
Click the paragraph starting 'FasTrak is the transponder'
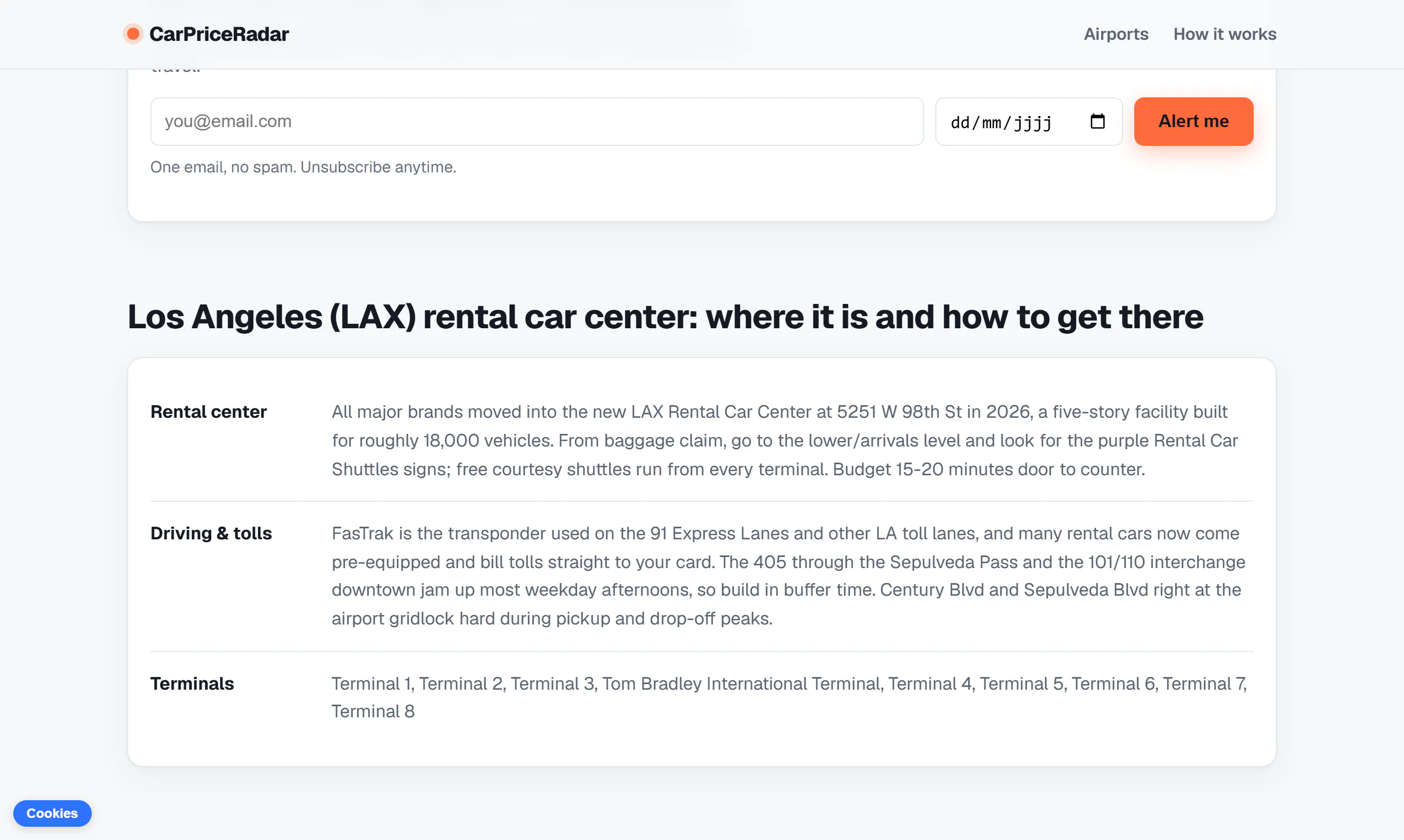tap(788, 576)
